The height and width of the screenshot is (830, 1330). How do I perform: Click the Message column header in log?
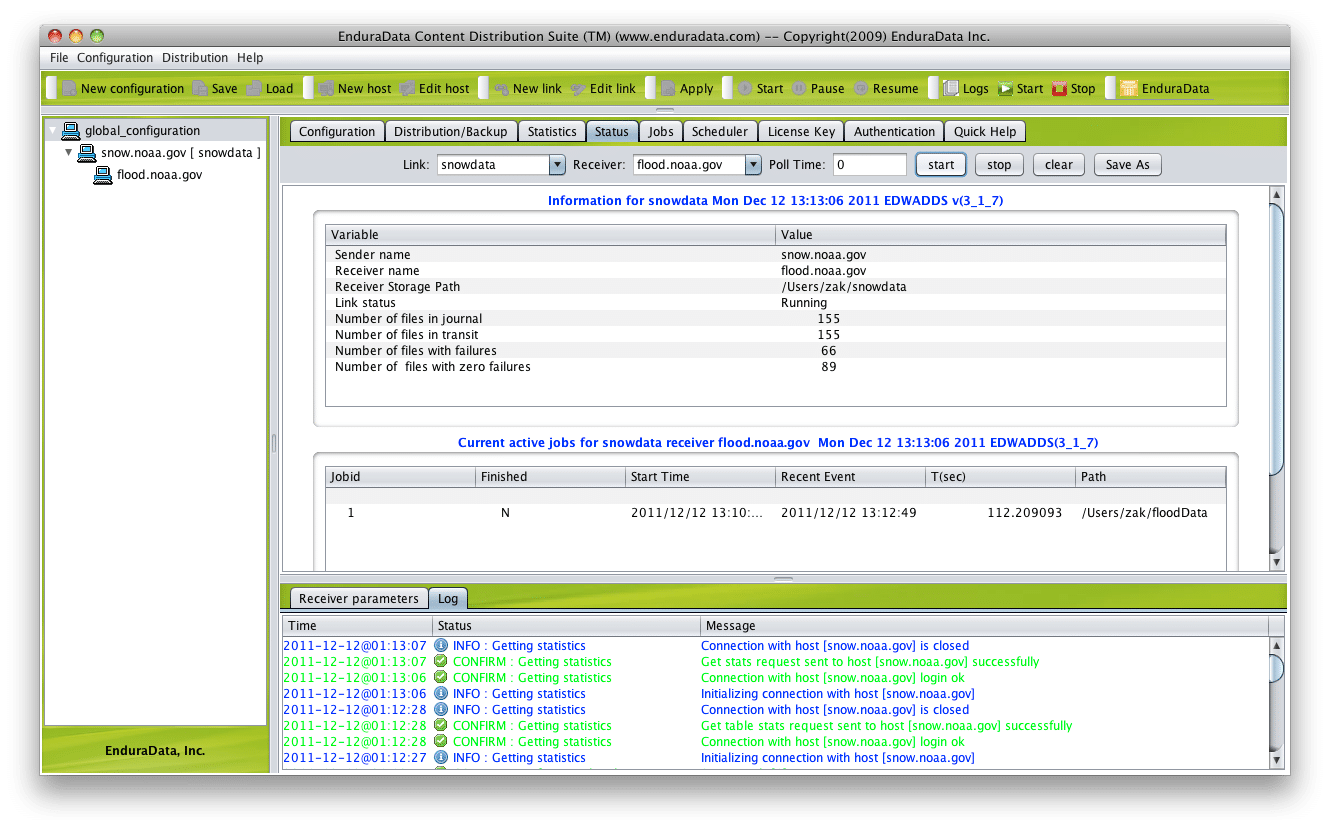pos(984,626)
